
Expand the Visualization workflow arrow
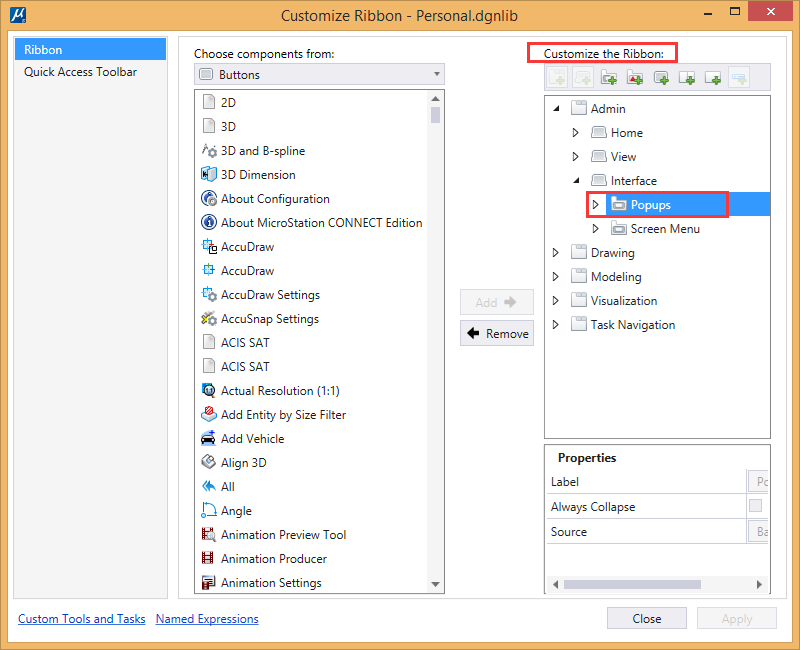point(556,301)
